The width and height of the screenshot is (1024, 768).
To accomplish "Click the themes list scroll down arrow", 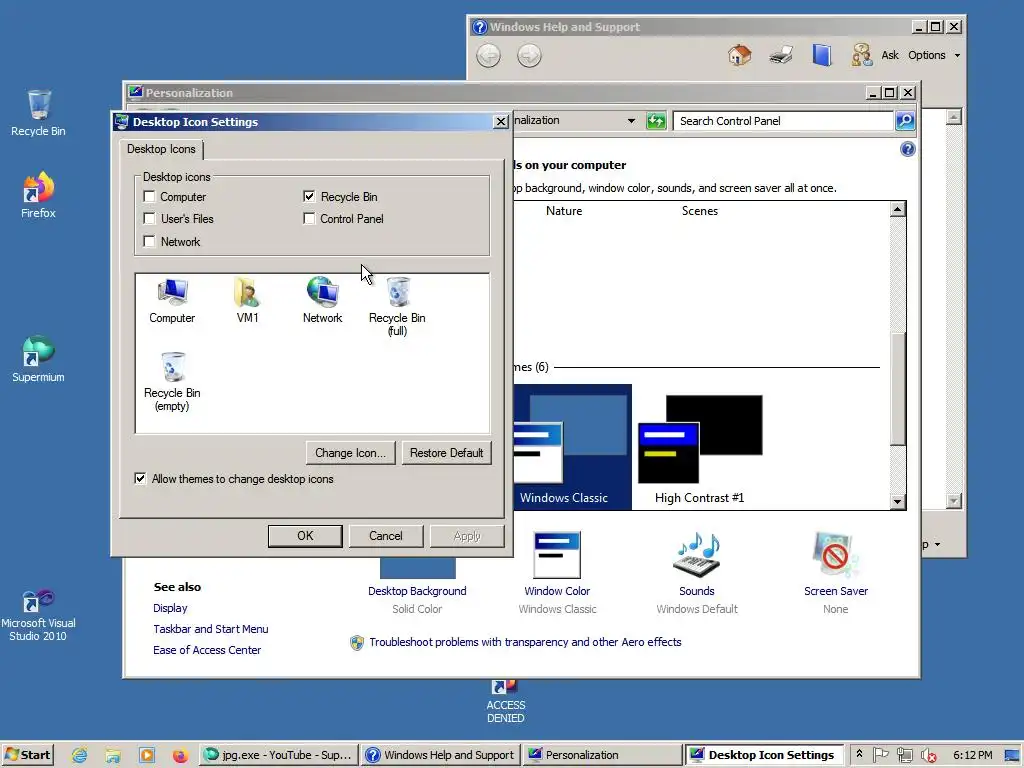I will tap(898, 502).
